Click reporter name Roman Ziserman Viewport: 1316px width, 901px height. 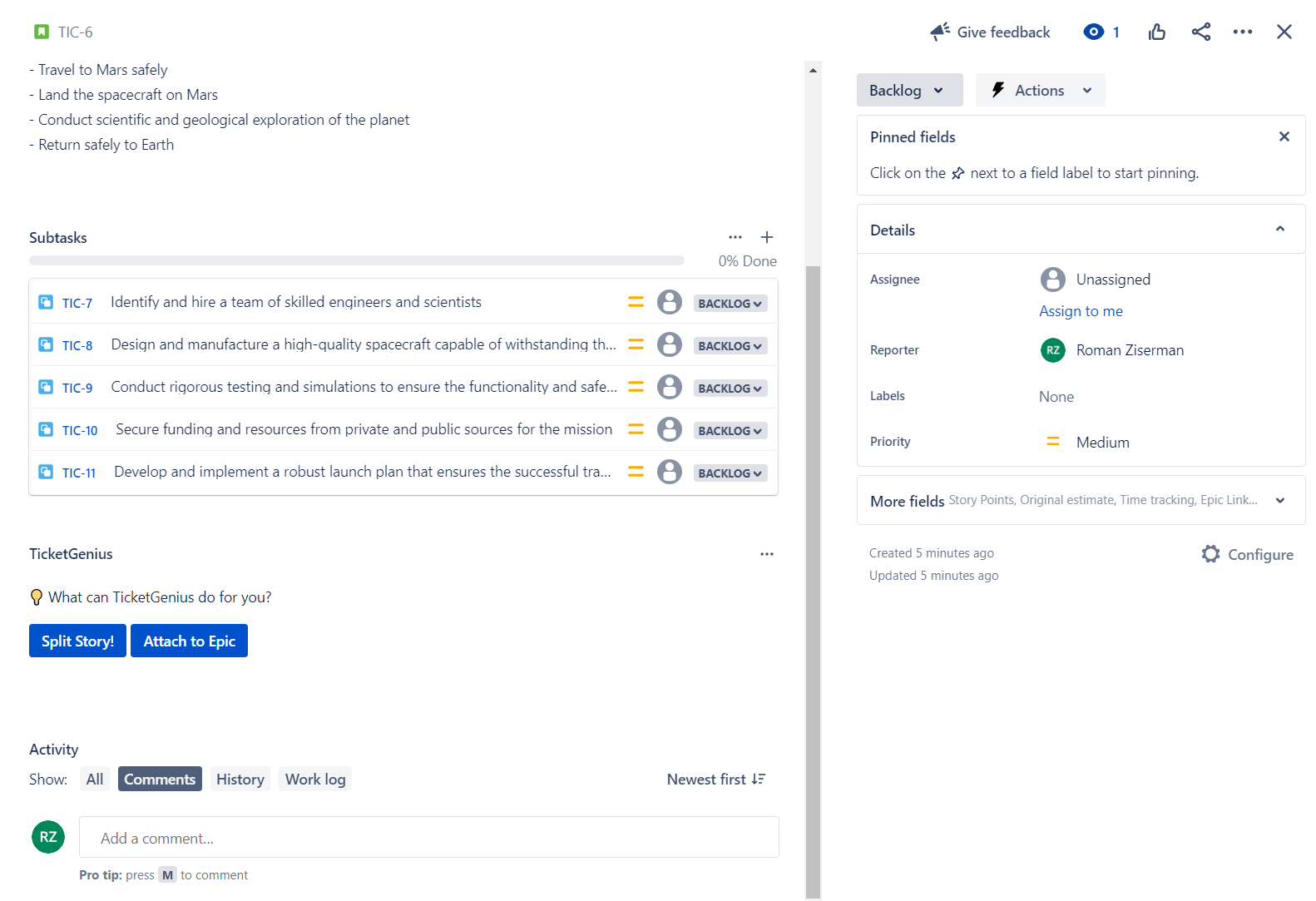(1130, 350)
